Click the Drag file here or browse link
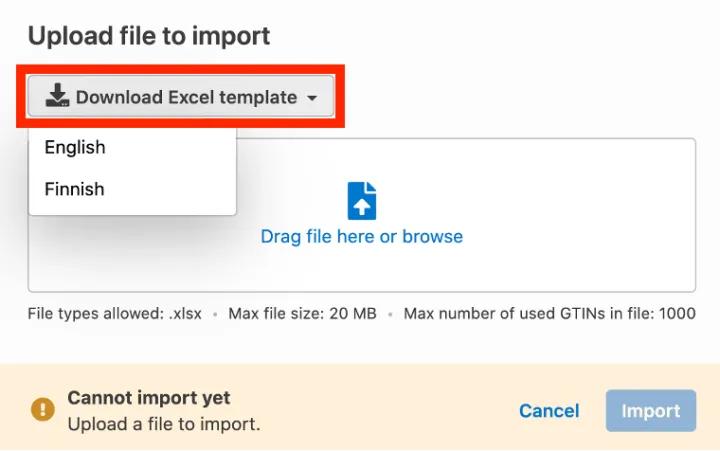 [x=361, y=237]
